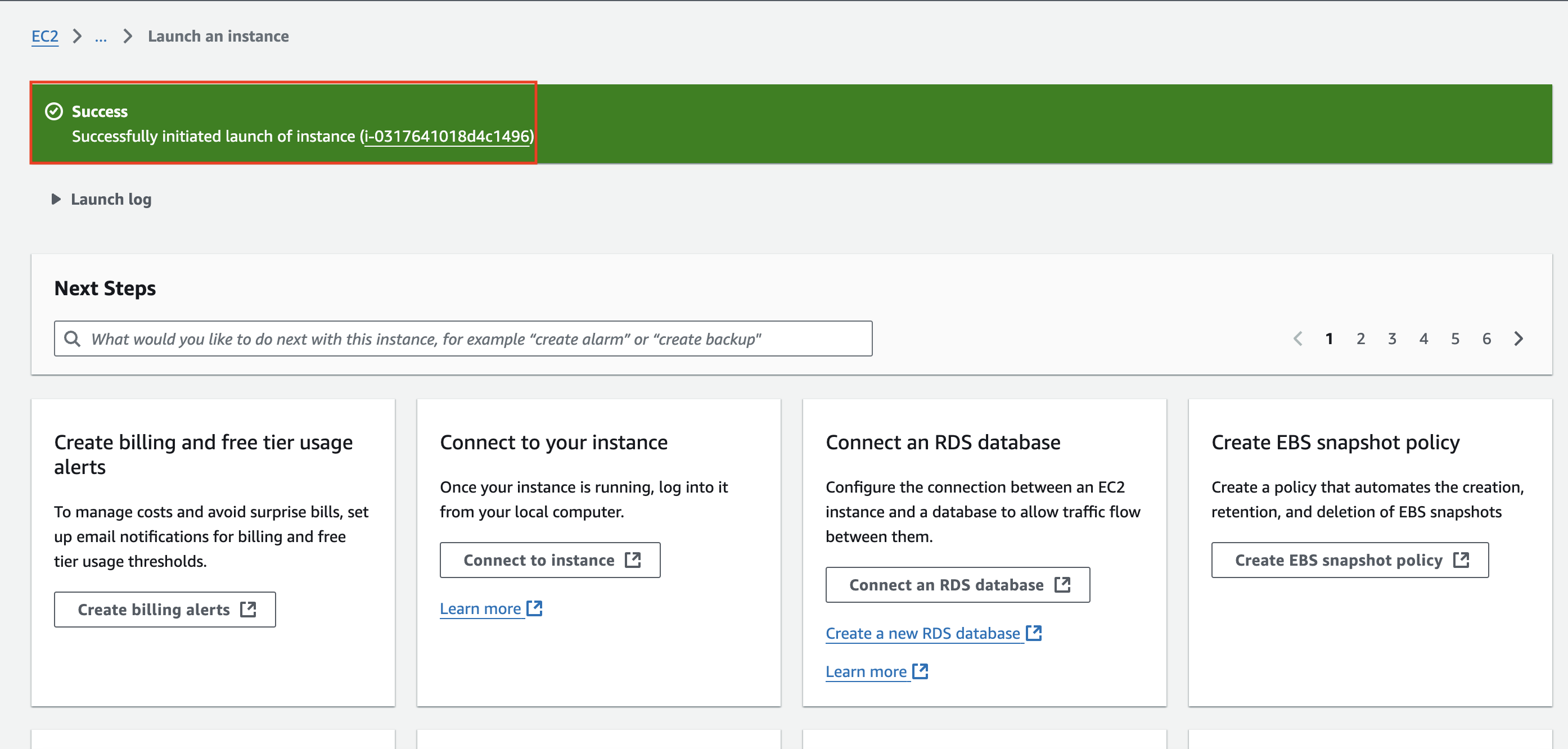This screenshot has height=749, width=1568.
Task: Select page 4 in pagination
Action: 1423,339
